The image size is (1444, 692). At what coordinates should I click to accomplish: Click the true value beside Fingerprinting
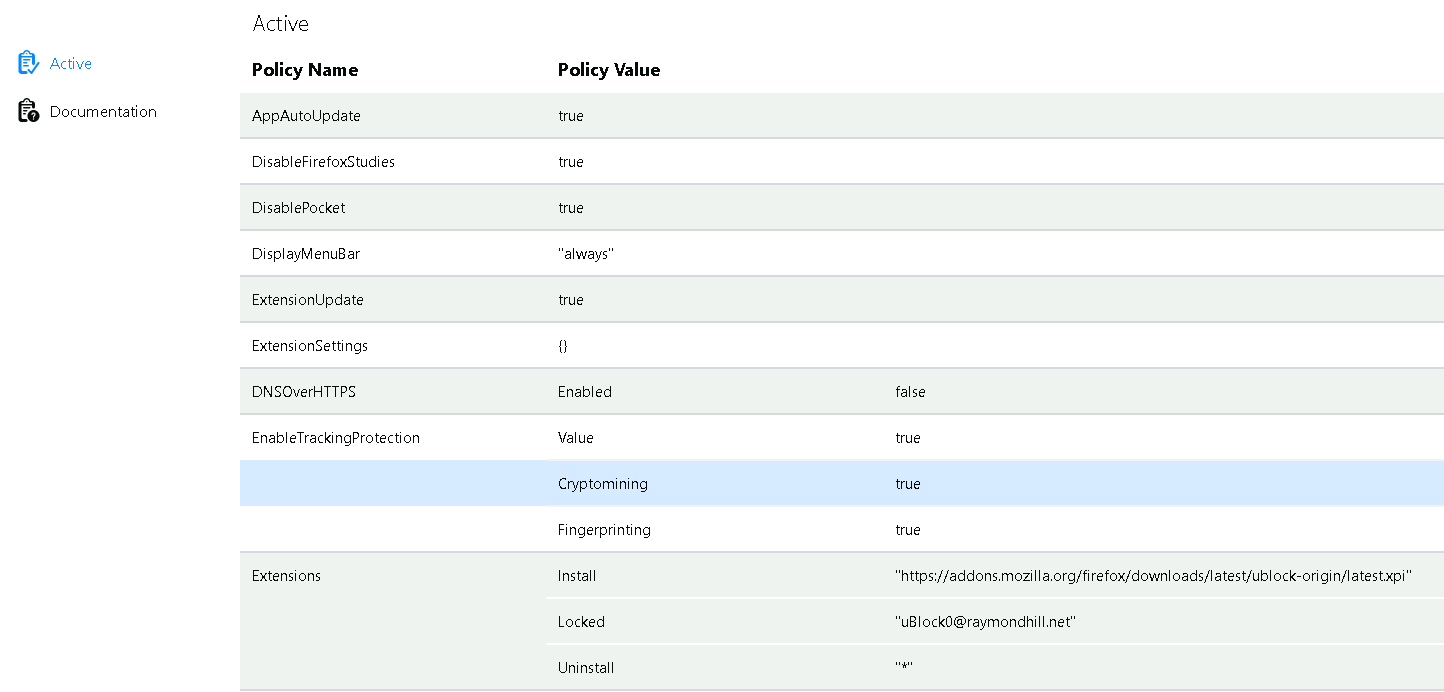(908, 530)
